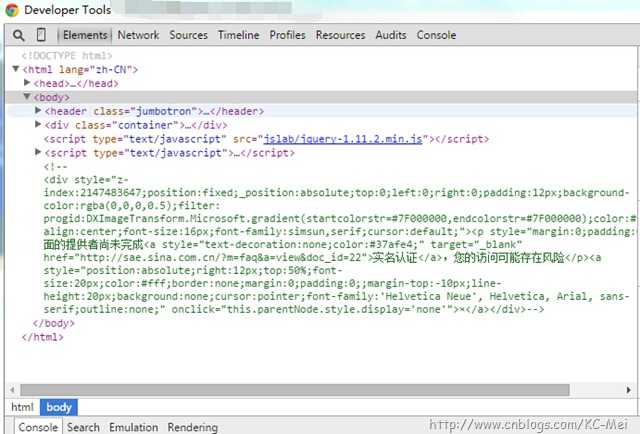Select the script src jquery row
The height and width of the screenshot is (434, 640).
(x=266, y=139)
